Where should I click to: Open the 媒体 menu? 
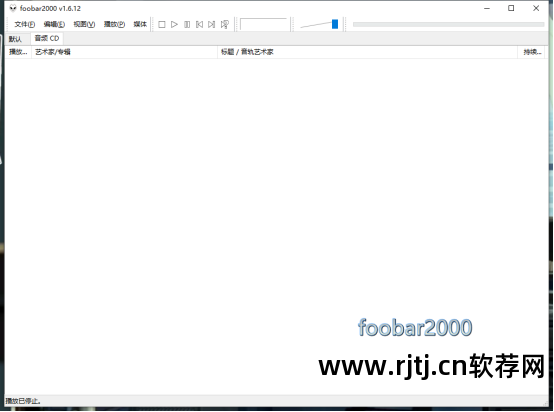pyautogui.click(x=140, y=24)
